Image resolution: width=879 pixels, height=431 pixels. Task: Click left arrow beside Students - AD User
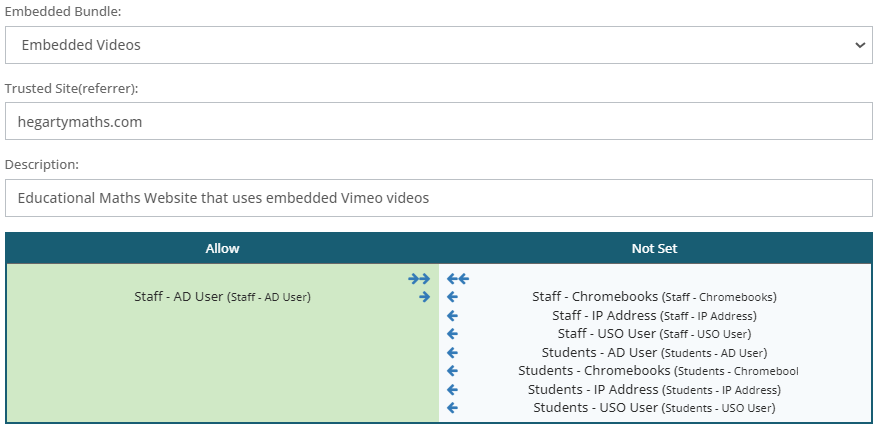point(452,352)
